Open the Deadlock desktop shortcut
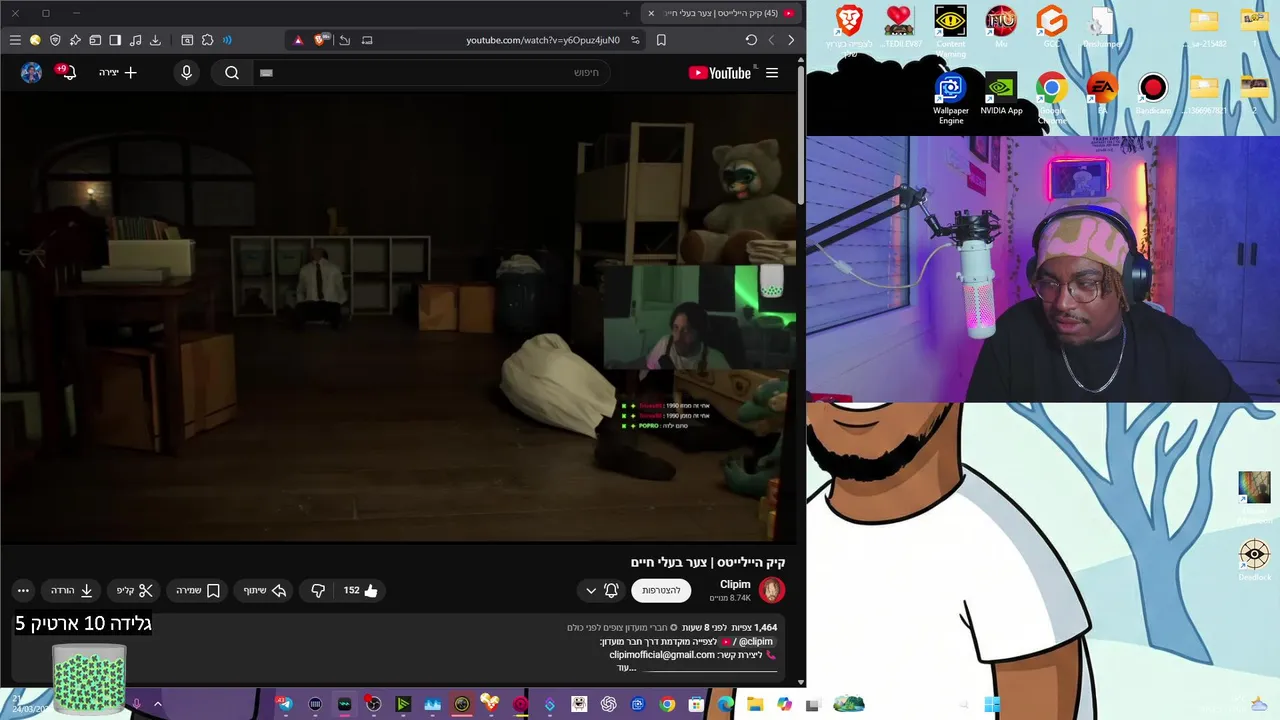 click(1254, 560)
